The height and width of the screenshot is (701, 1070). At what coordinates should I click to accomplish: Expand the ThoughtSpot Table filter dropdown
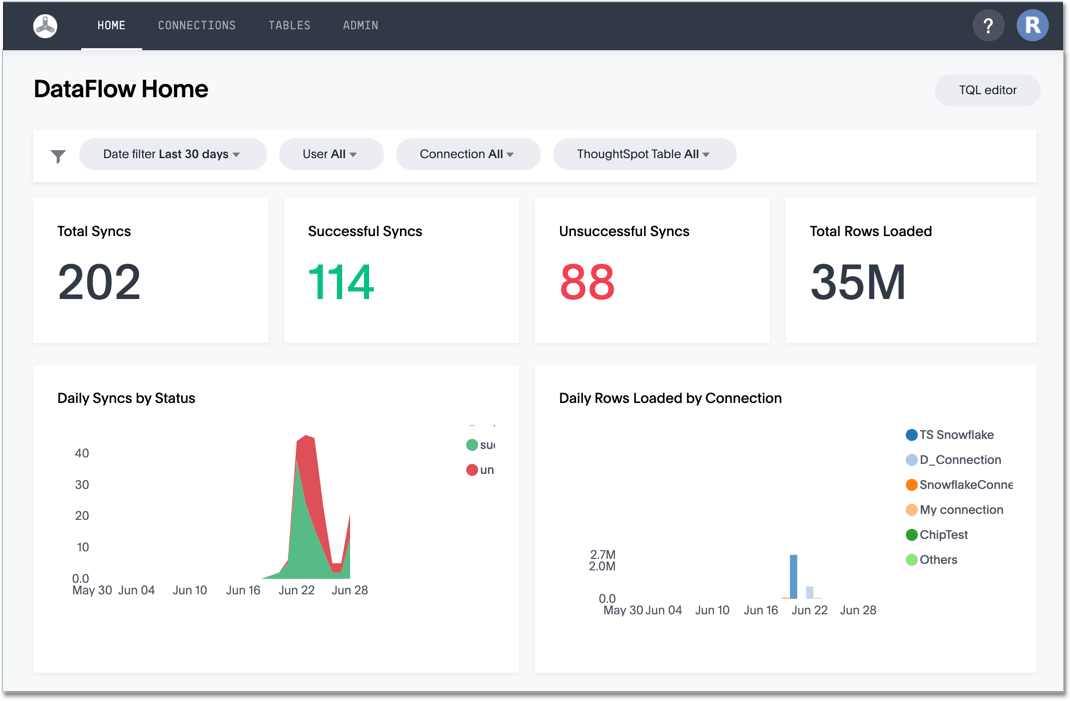pyautogui.click(x=644, y=154)
